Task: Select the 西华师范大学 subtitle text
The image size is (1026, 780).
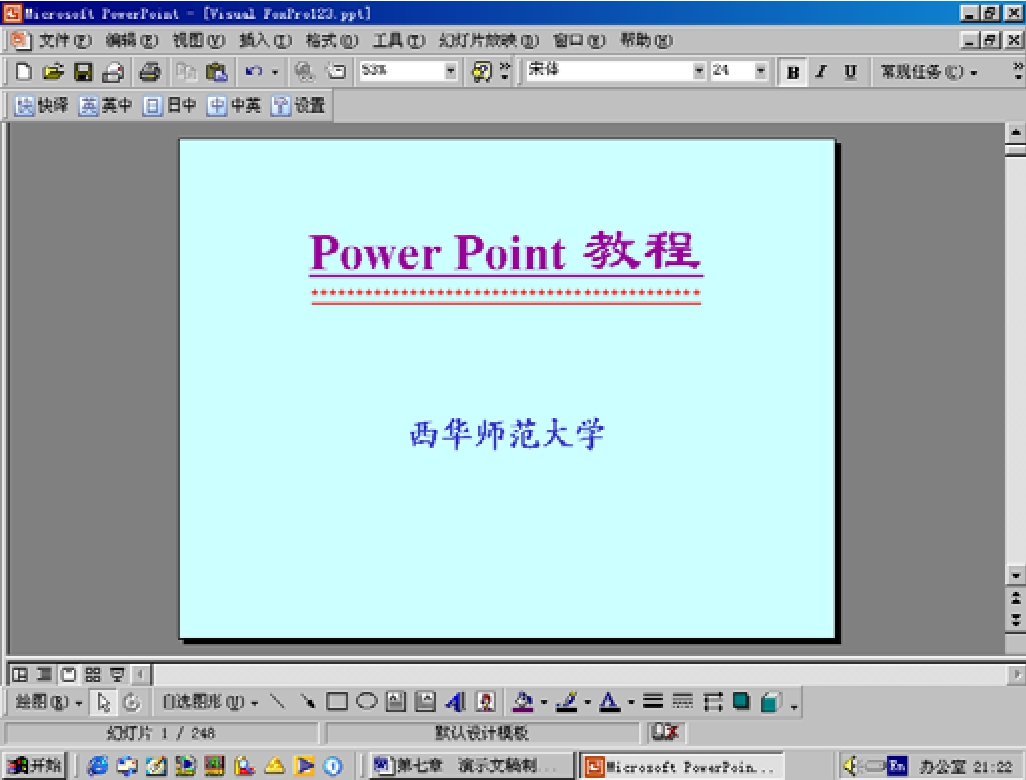Action: [506, 434]
